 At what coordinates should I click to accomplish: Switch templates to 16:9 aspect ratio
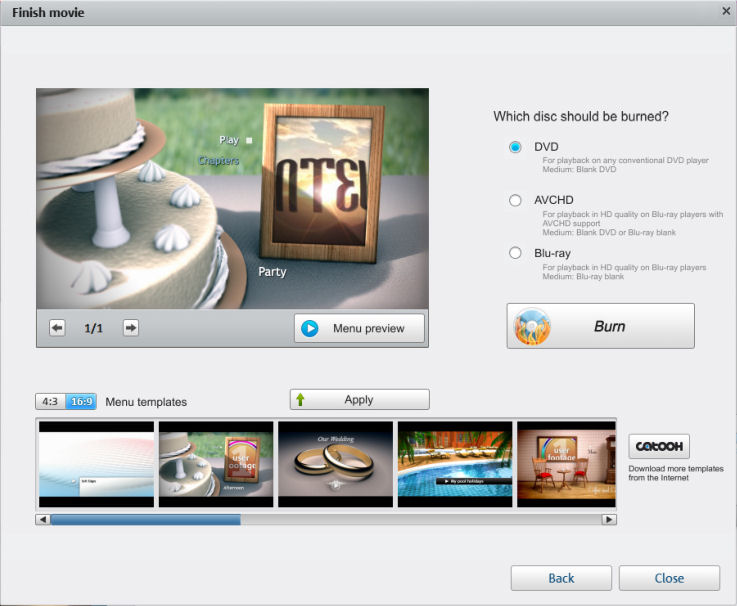point(81,402)
